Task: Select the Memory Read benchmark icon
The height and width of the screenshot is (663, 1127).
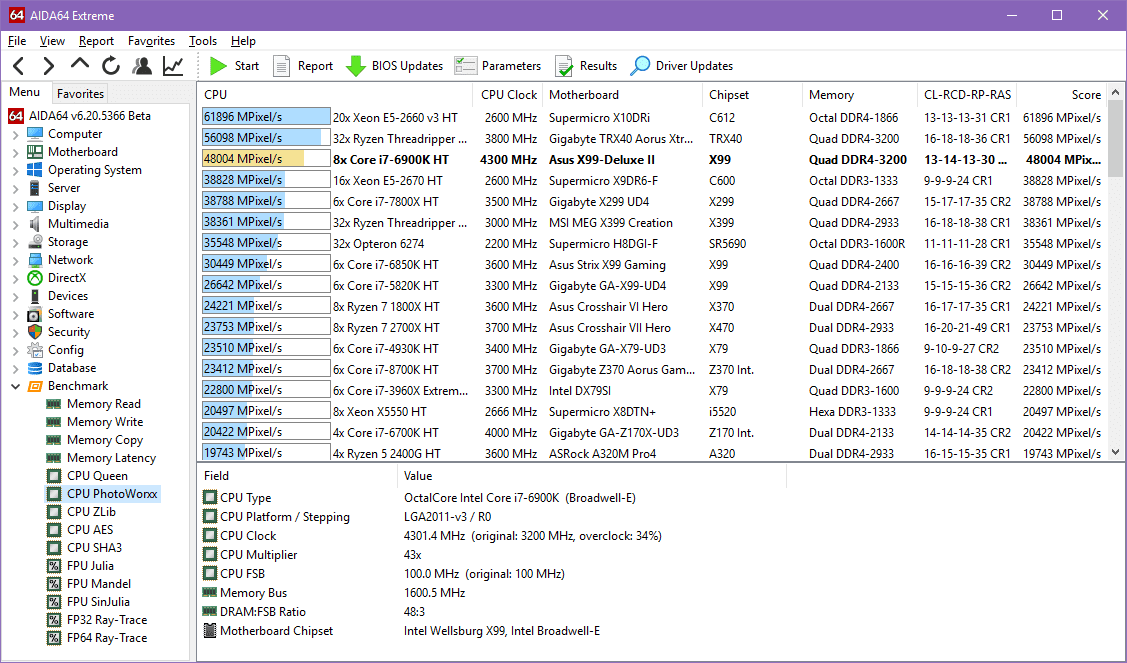Action: pos(54,404)
